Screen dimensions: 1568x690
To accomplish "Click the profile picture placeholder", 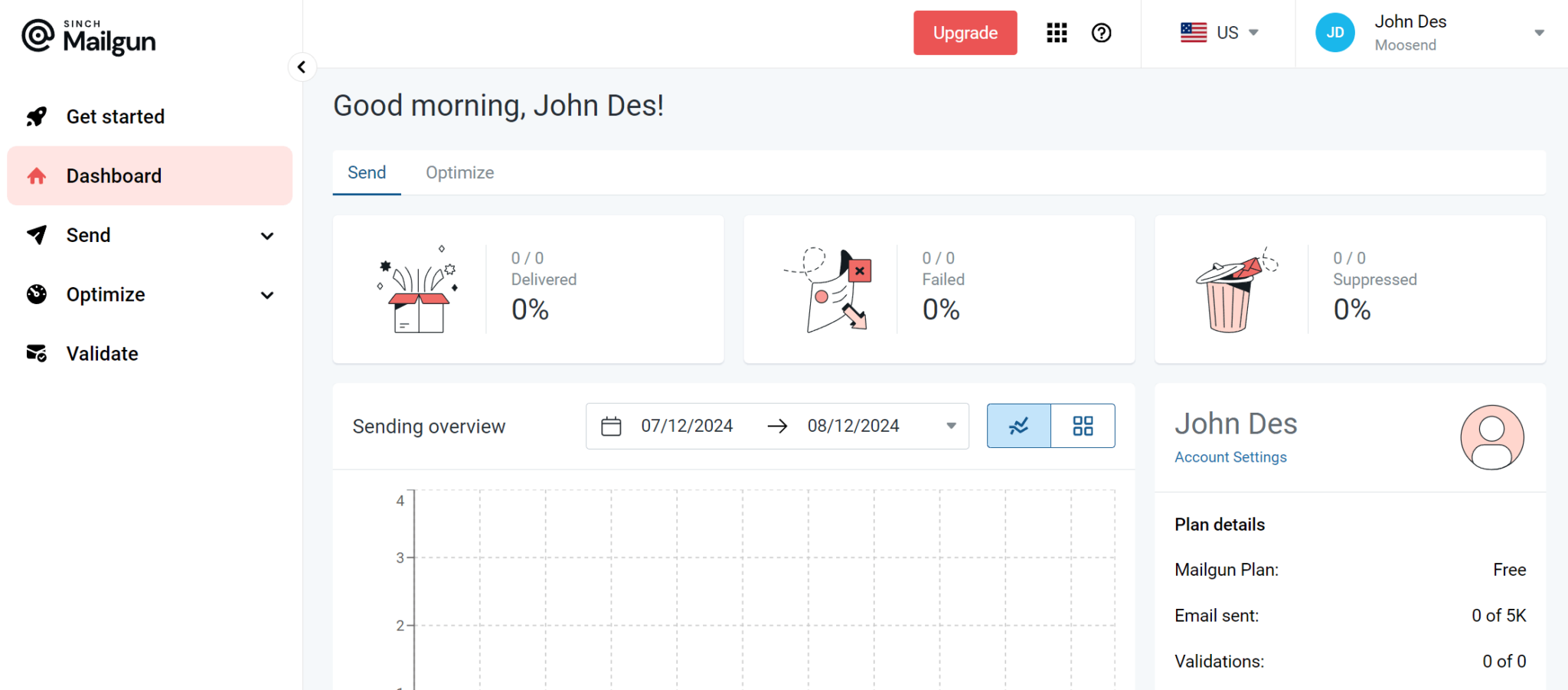I will click(x=1491, y=437).
